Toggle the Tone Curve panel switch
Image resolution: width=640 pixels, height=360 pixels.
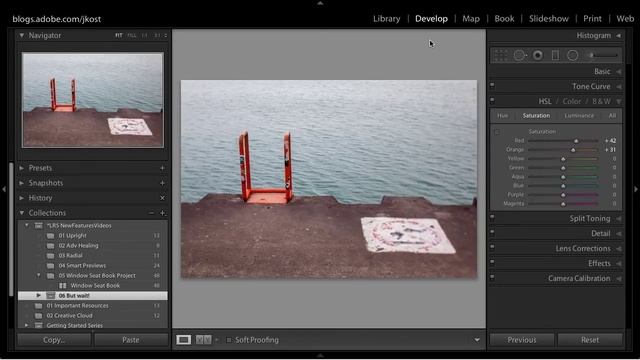[x=492, y=85]
